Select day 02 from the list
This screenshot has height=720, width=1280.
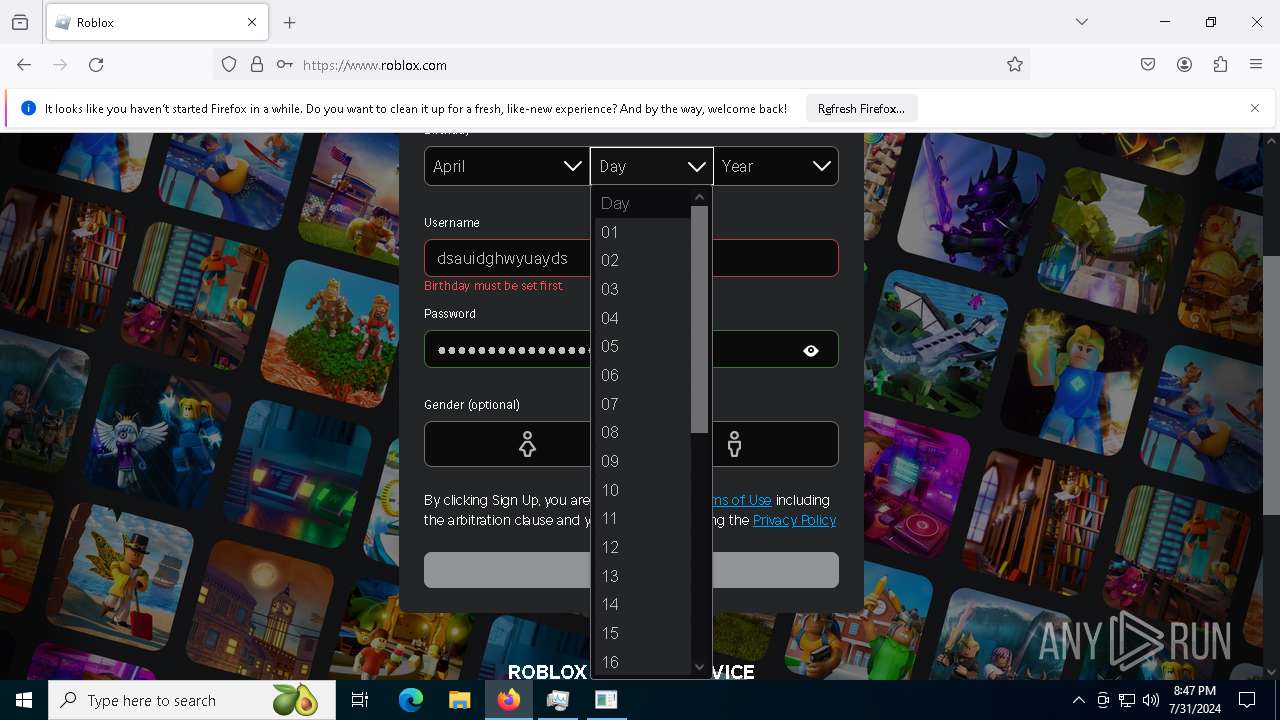tap(643, 260)
